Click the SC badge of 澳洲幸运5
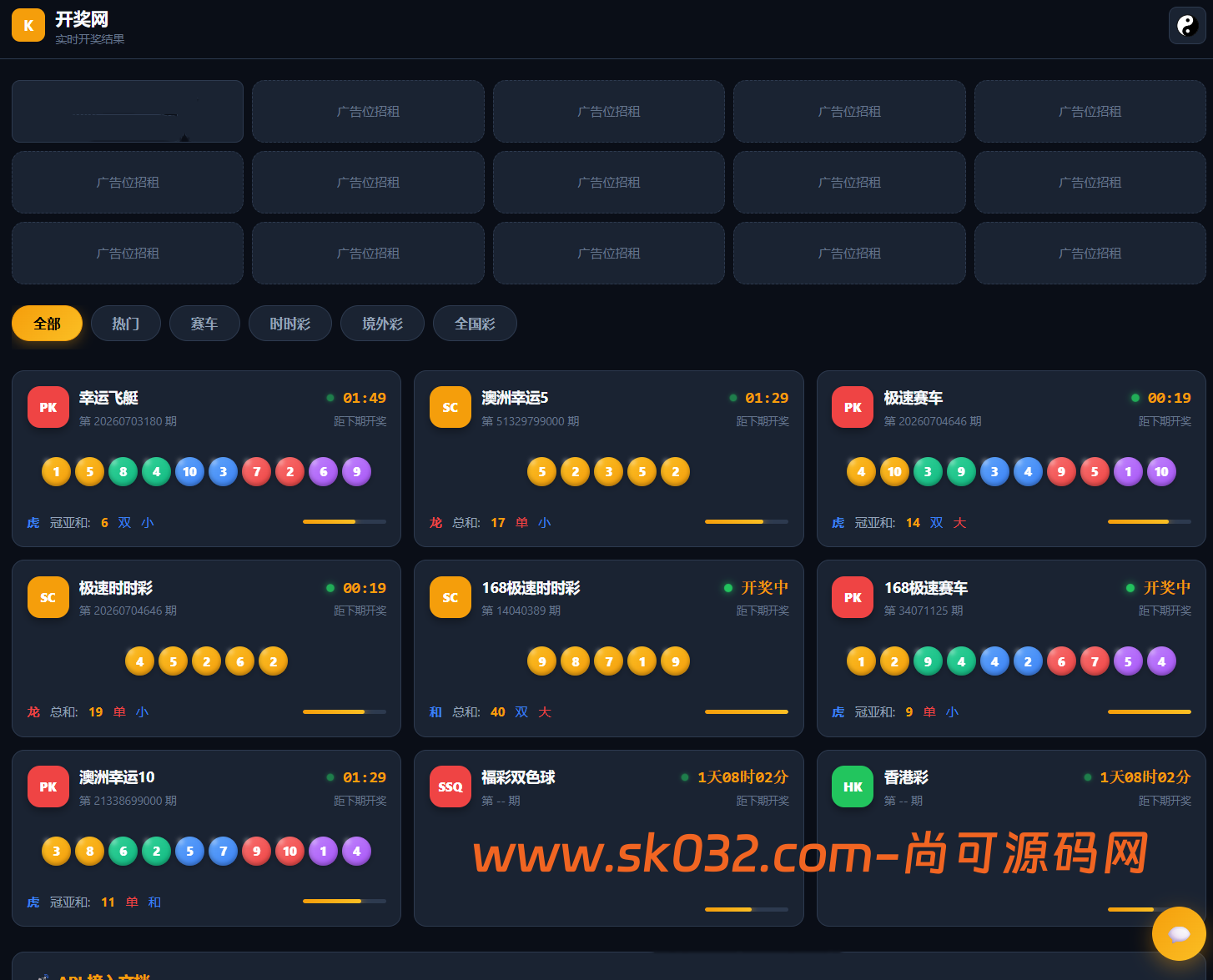This screenshot has height=980, width=1213. [x=450, y=407]
